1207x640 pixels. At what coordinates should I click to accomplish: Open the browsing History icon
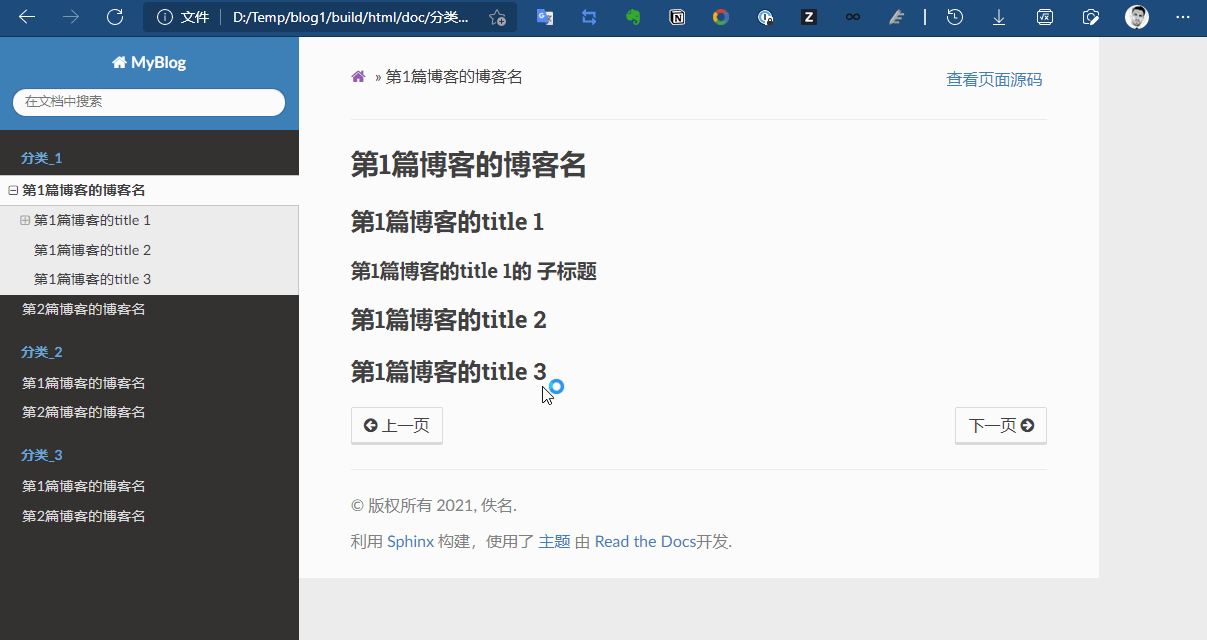pyautogui.click(x=953, y=17)
